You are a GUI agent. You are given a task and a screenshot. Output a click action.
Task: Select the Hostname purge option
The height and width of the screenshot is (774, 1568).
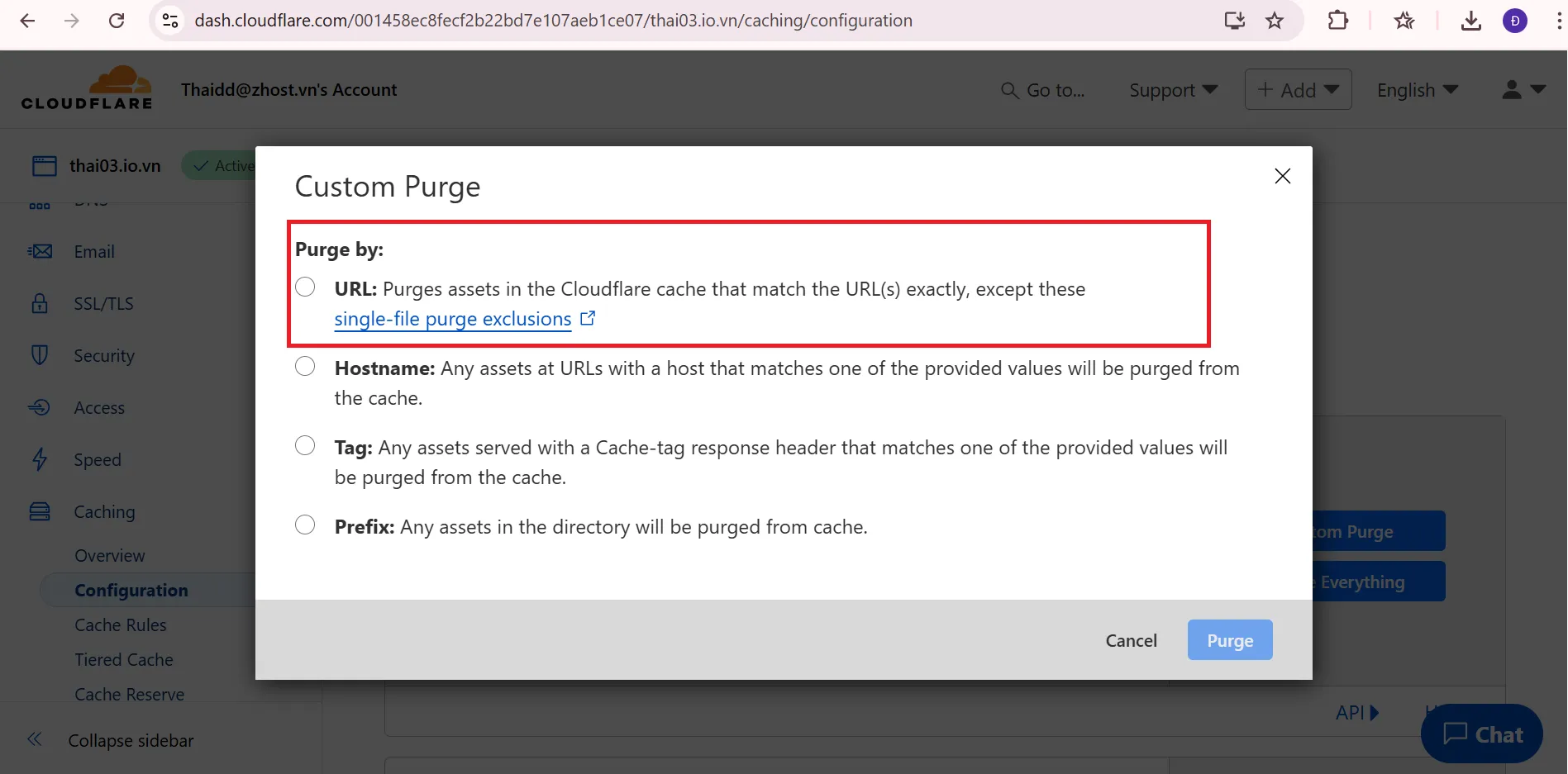[x=305, y=366]
